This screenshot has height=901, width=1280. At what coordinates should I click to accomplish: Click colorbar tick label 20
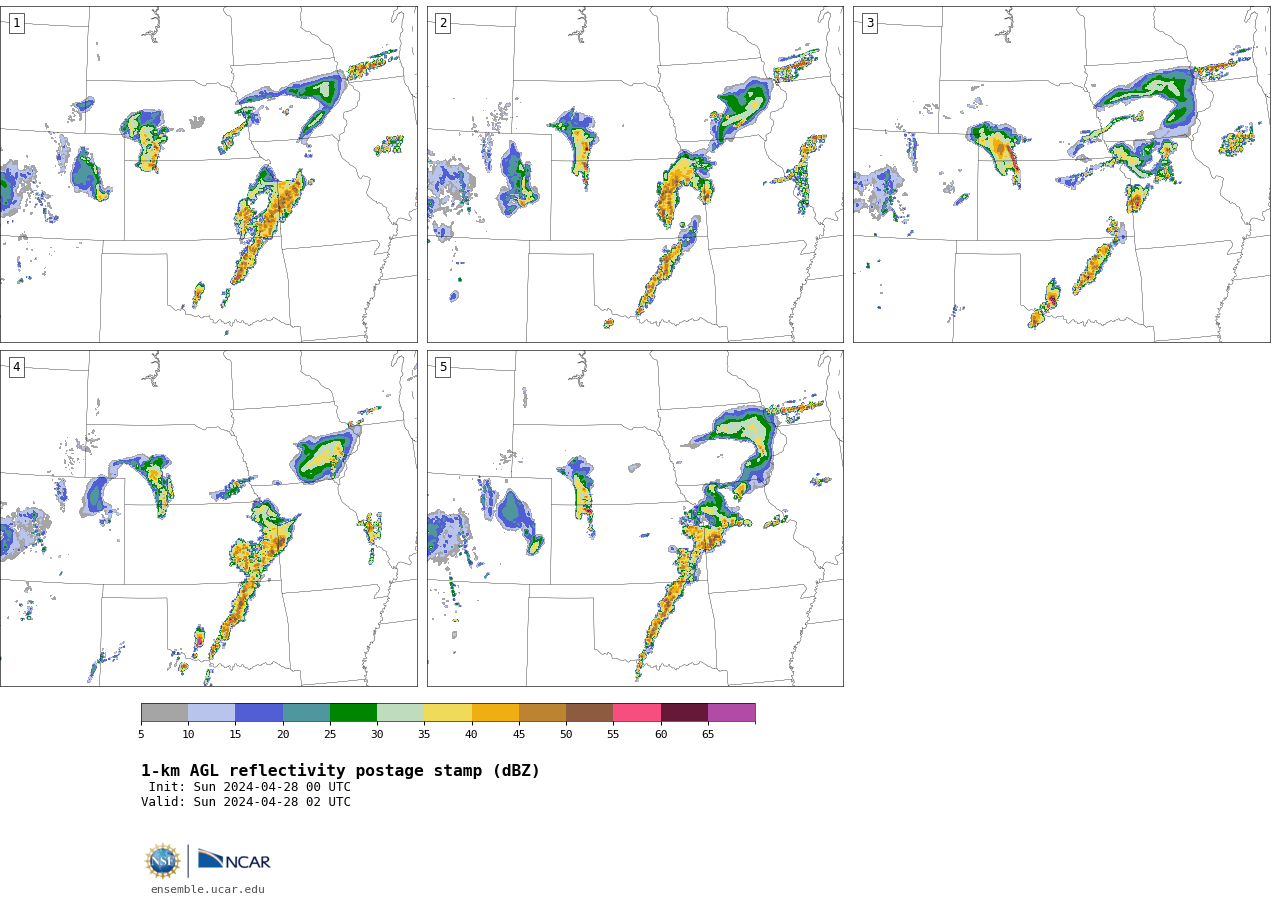point(283,735)
